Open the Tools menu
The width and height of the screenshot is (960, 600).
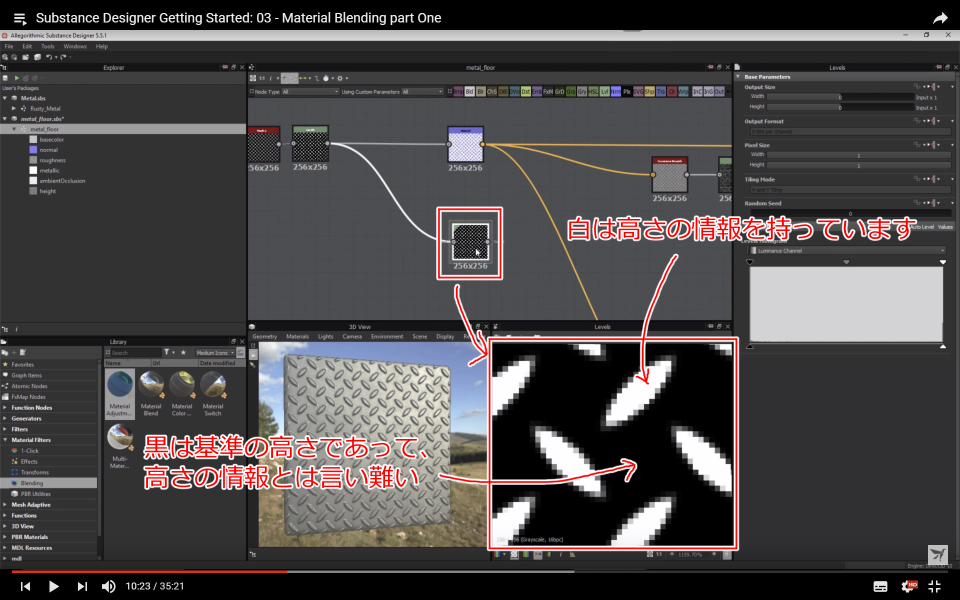pos(48,47)
